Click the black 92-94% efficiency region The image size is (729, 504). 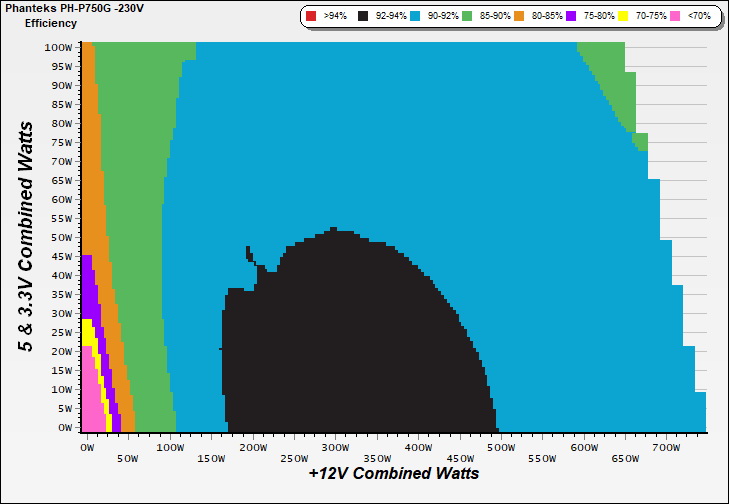350,340
